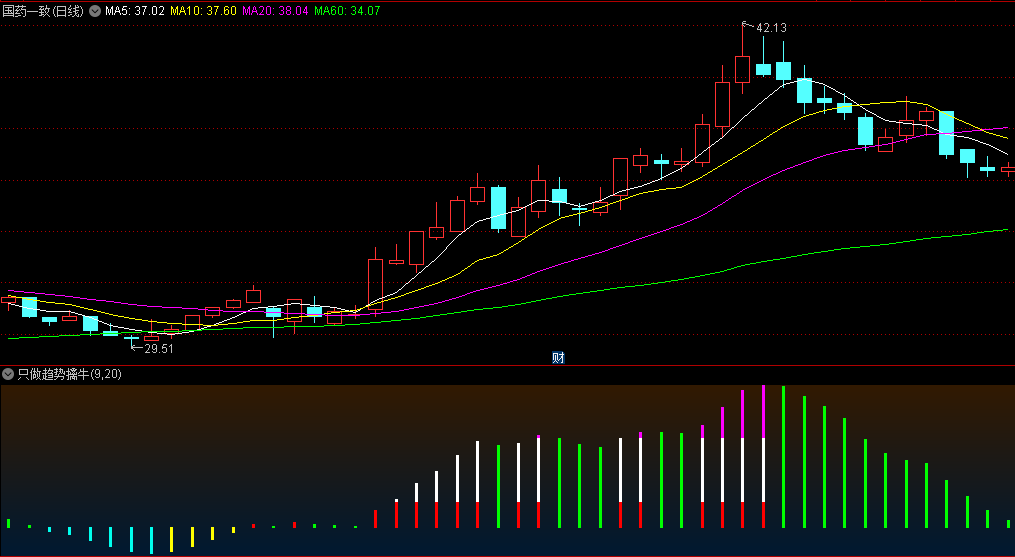Click the candlestick at the 29.51 low
This screenshot has height=557, width=1015.
131,339
